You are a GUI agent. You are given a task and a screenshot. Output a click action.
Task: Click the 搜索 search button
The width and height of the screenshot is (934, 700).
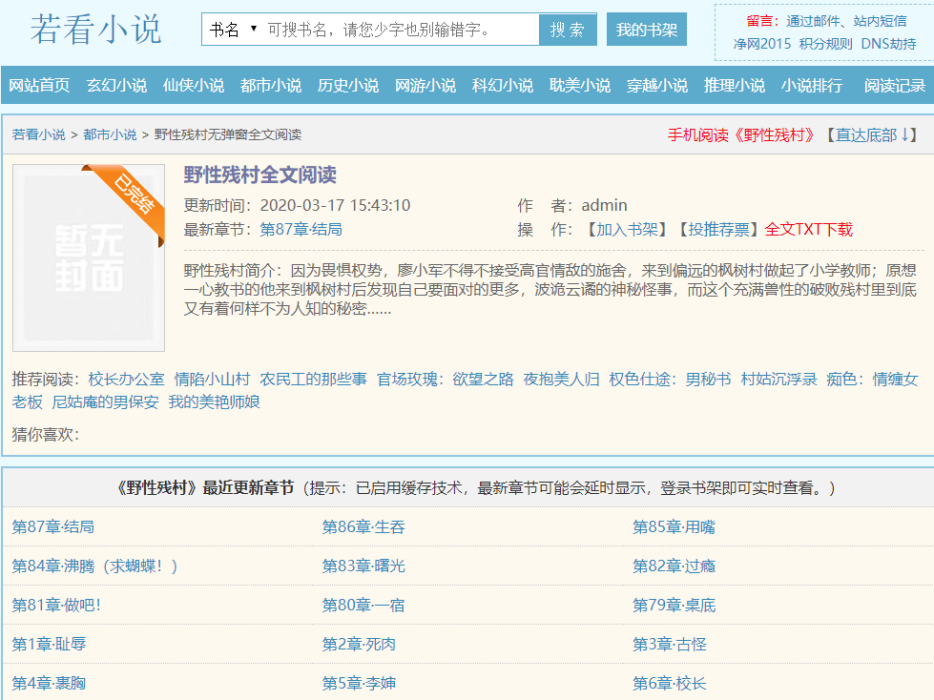click(567, 30)
